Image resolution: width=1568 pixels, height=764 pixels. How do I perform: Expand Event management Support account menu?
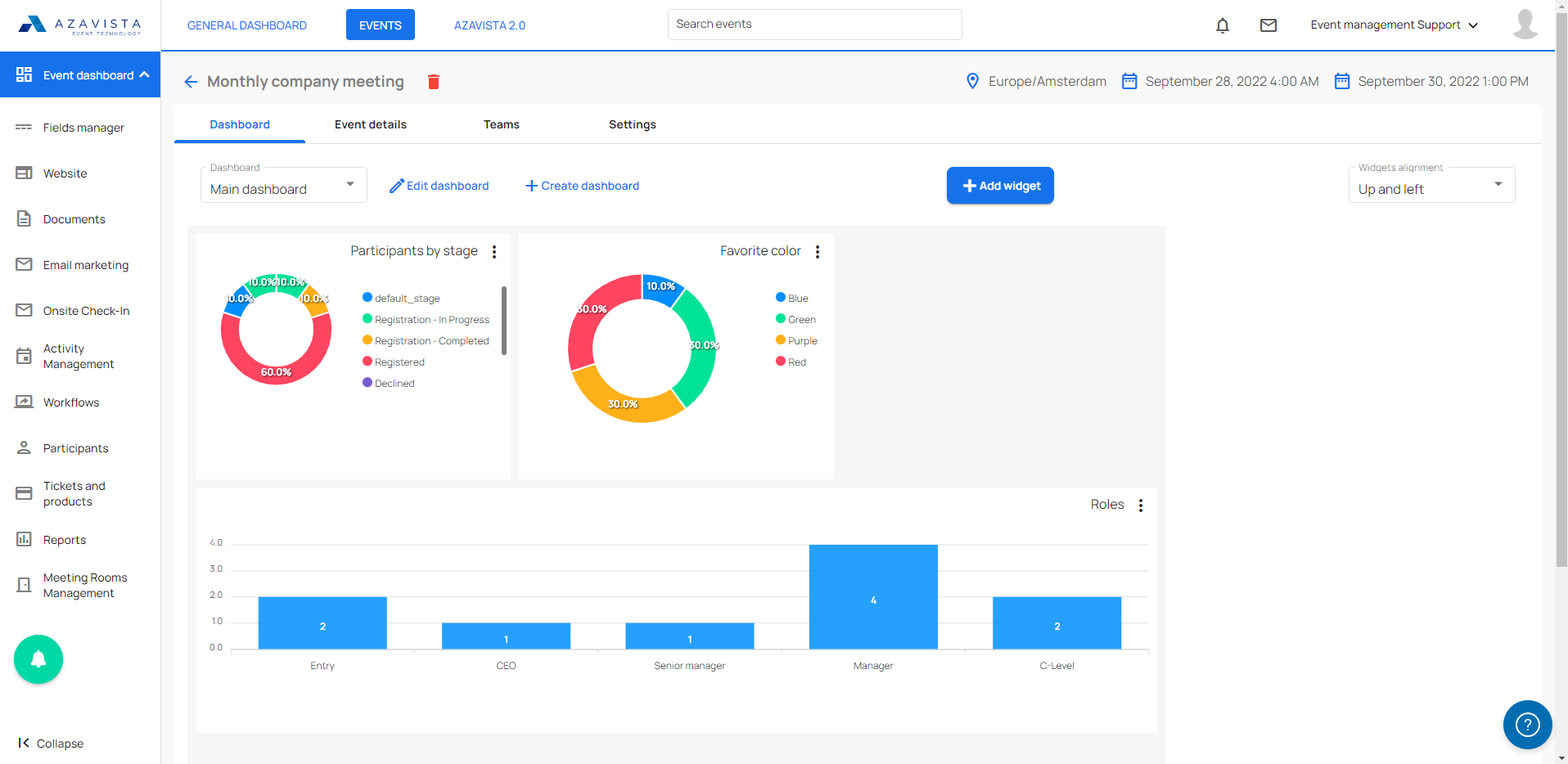tap(1394, 25)
